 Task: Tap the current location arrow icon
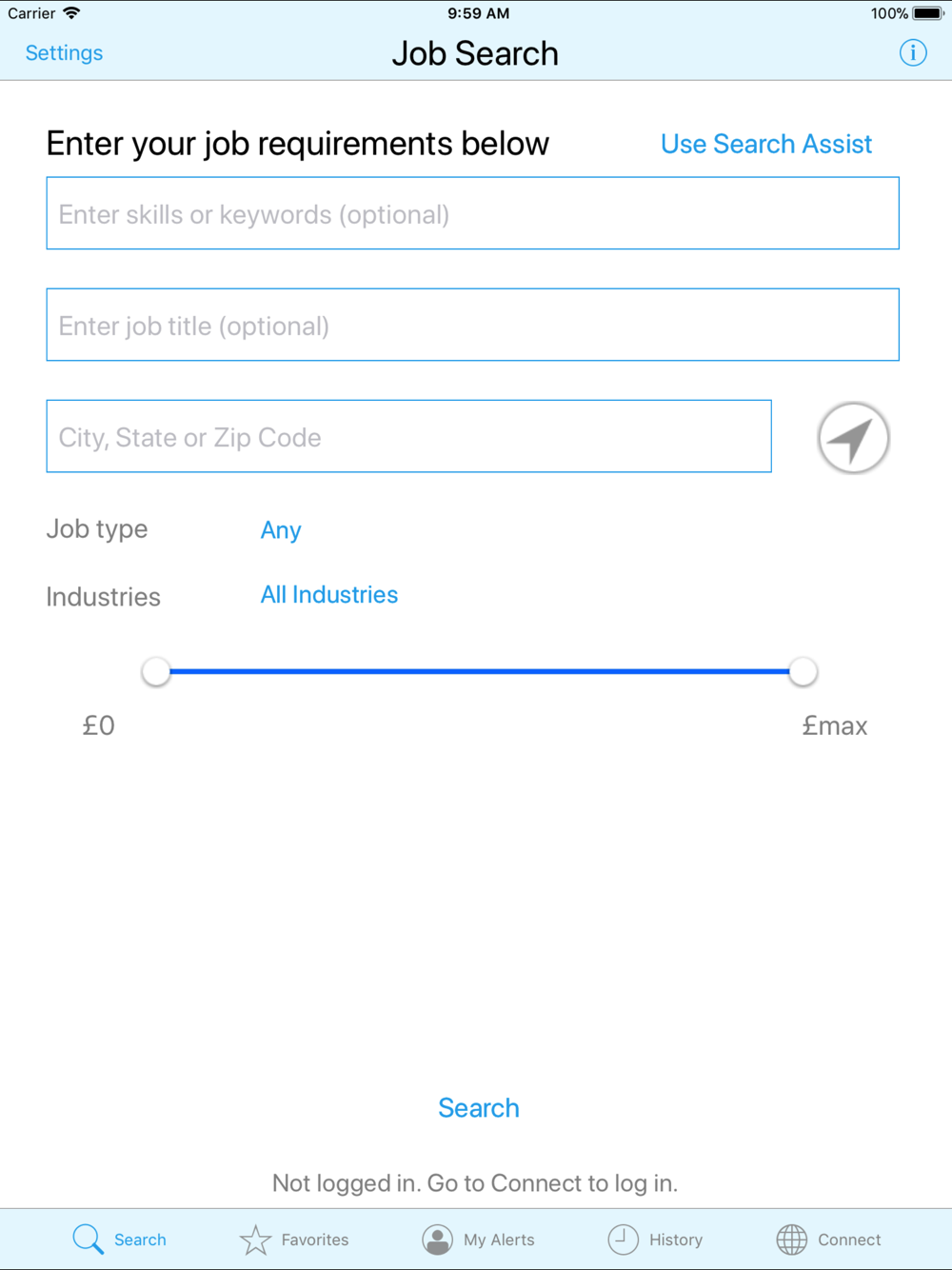point(853,438)
